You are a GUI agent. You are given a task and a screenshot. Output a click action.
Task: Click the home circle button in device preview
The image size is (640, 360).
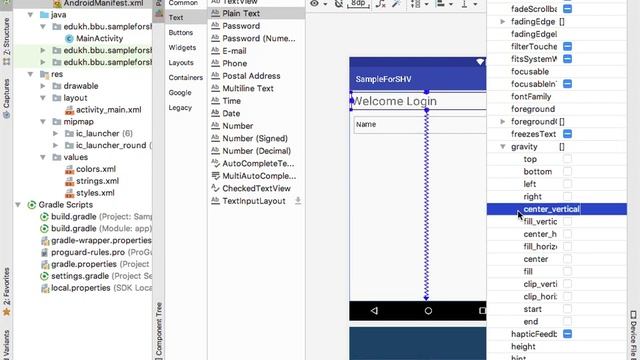coord(428,311)
